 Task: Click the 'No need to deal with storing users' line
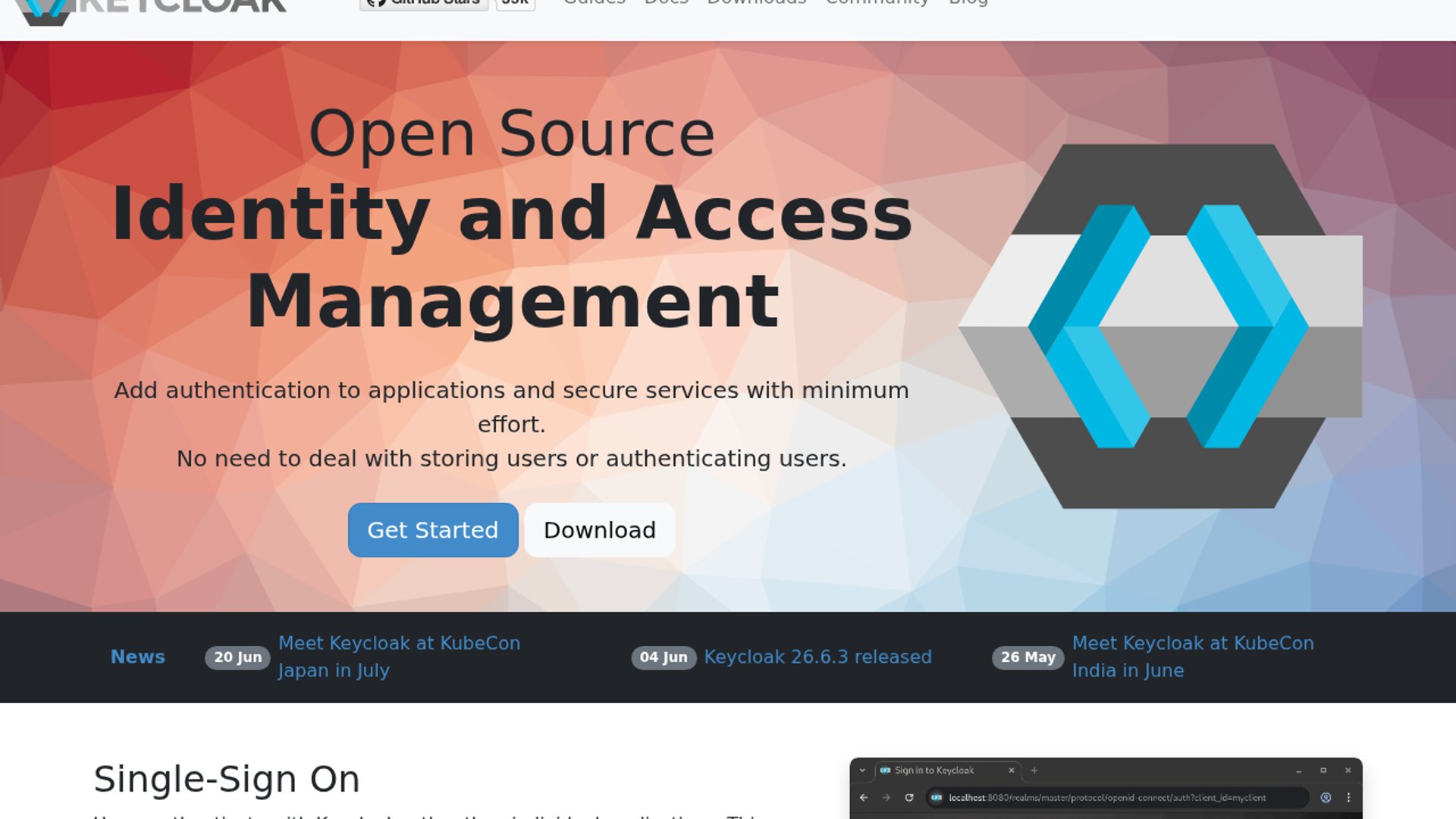(x=512, y=459)
